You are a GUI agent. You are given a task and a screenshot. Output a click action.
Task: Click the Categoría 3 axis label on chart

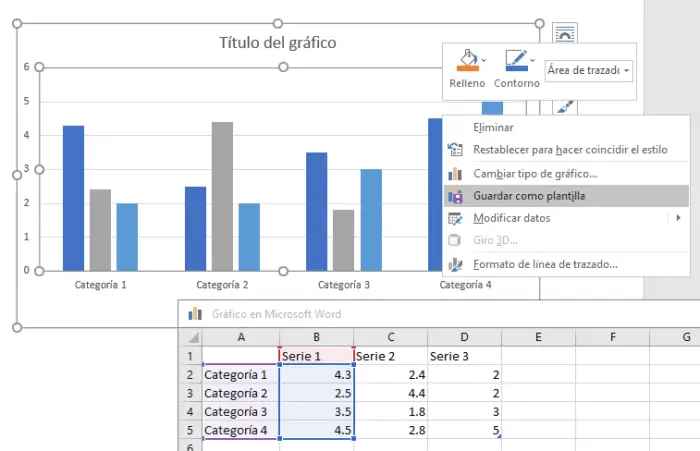tap(344, 285)
